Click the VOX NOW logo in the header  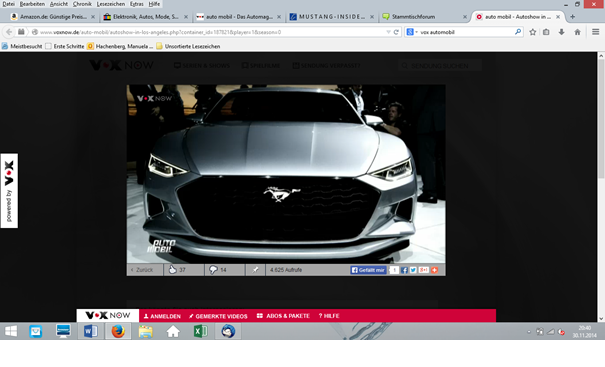[121, 65]
